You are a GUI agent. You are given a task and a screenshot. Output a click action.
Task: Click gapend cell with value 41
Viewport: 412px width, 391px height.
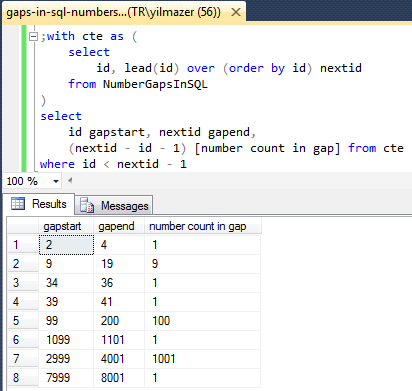pos(119,302)
